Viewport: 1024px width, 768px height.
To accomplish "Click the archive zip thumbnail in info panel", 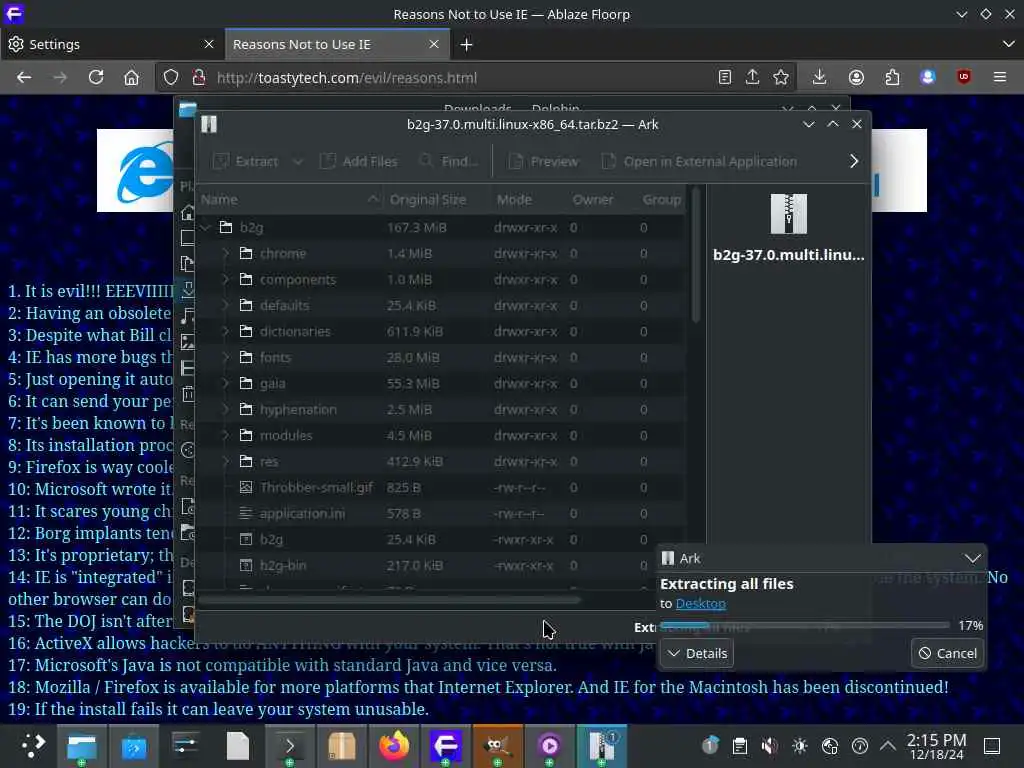I will [788, 214].
